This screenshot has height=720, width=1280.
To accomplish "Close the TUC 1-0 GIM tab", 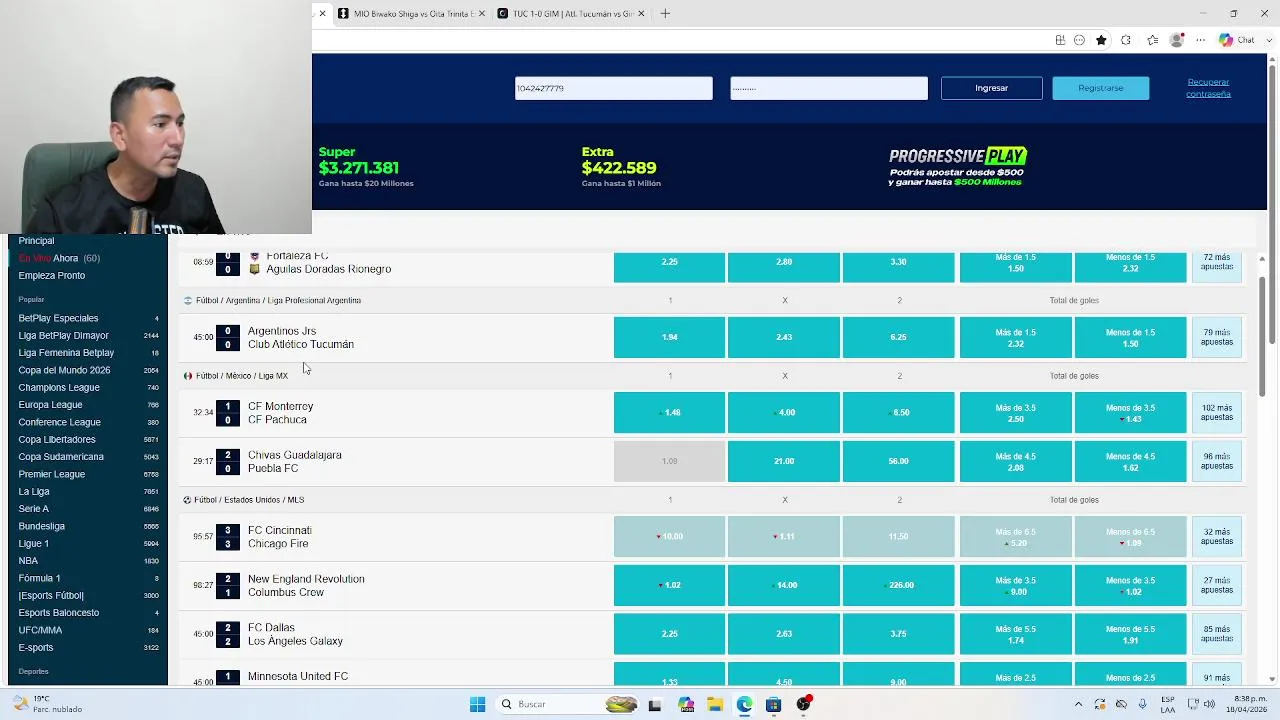I will click(x=641, y=13).
